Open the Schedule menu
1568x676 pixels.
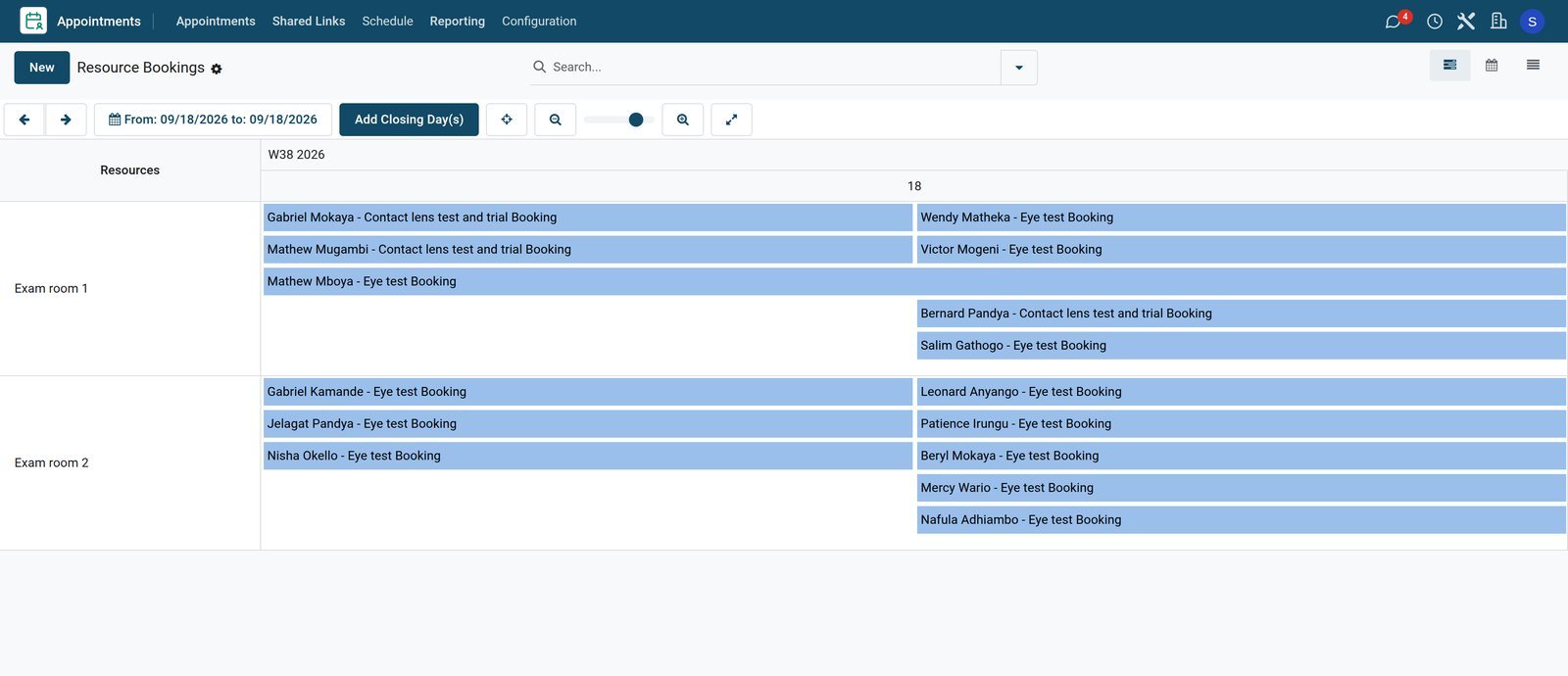[x=387, y=21]
